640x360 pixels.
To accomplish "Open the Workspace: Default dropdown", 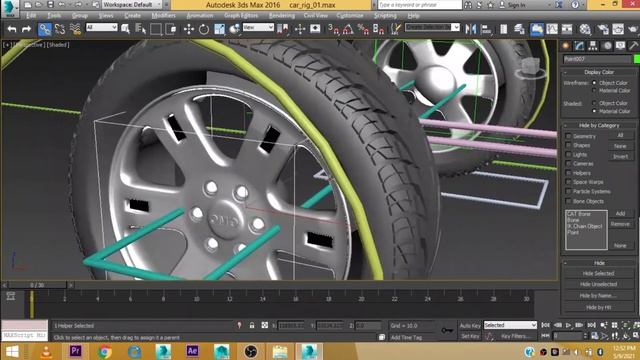I will [x=131, y=5].
